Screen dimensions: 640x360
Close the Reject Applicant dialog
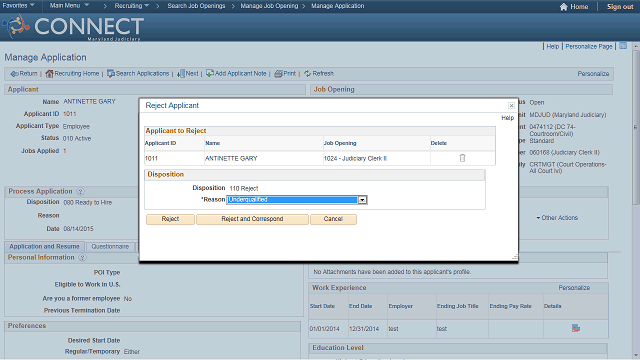[x=511, y=106]
